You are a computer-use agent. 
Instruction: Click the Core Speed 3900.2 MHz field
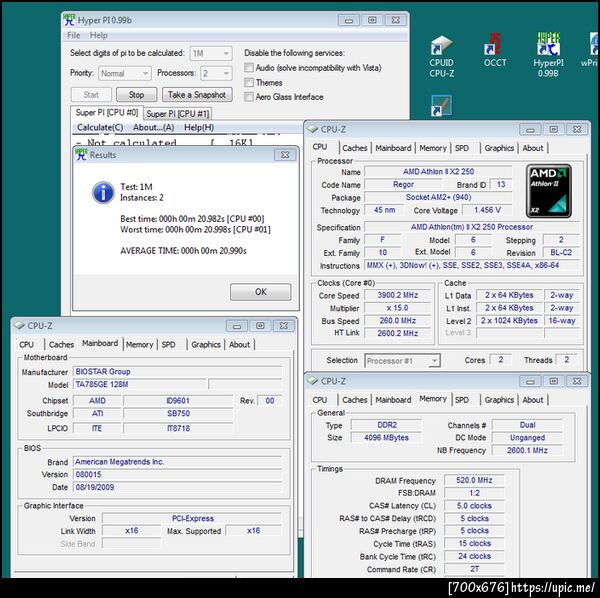pyautogui.click(x=398, y=295)
